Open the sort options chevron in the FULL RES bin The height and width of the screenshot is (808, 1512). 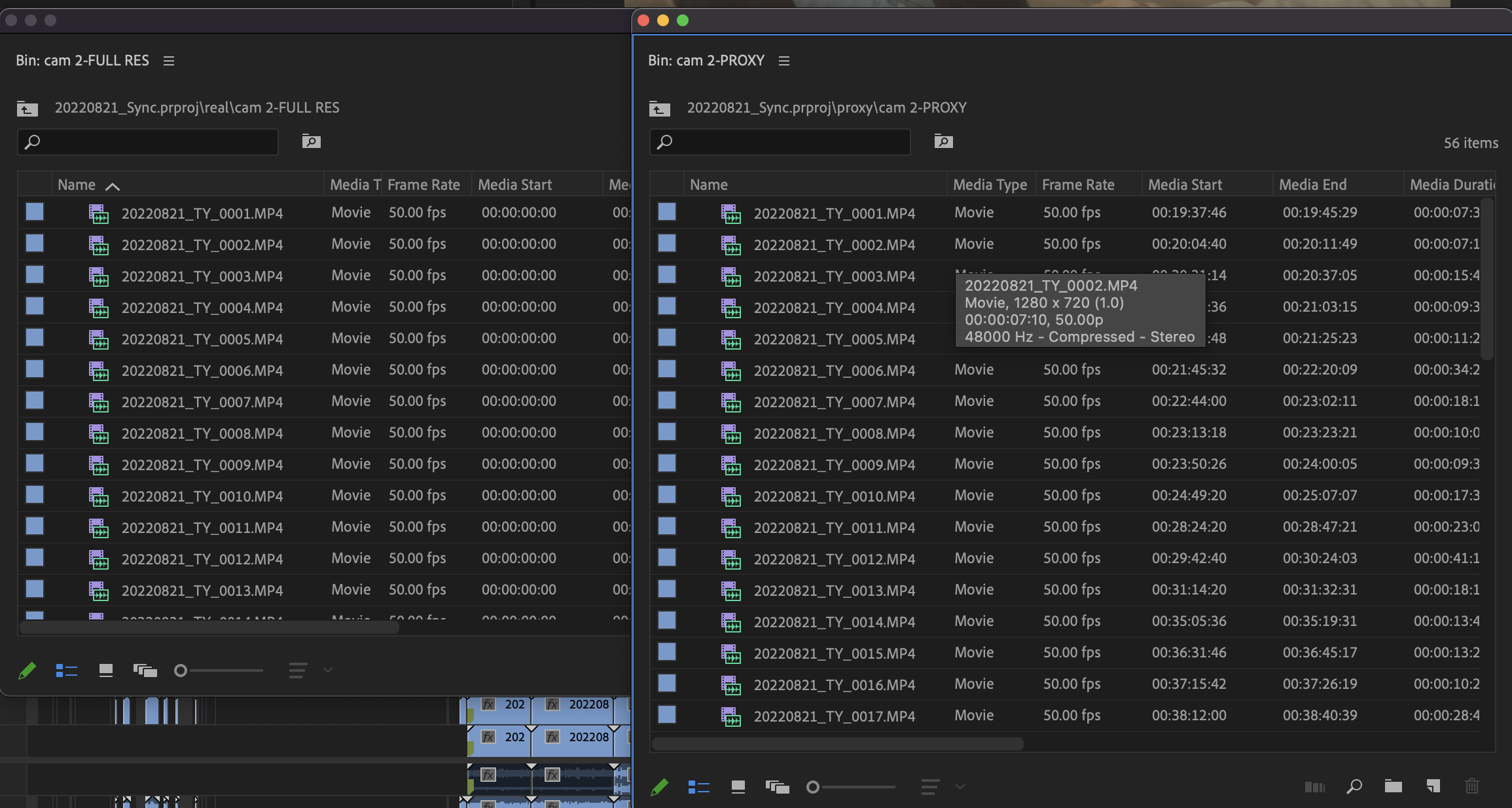(327, 670)
